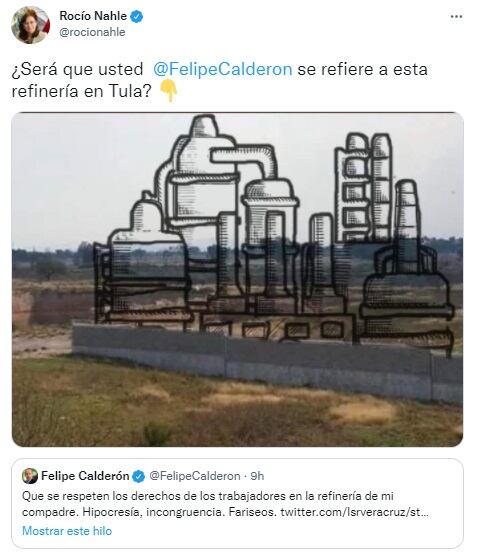Click the @rocionahle handle
The width and height of the screenshot is (477, 559).
[x=92, y=32]
